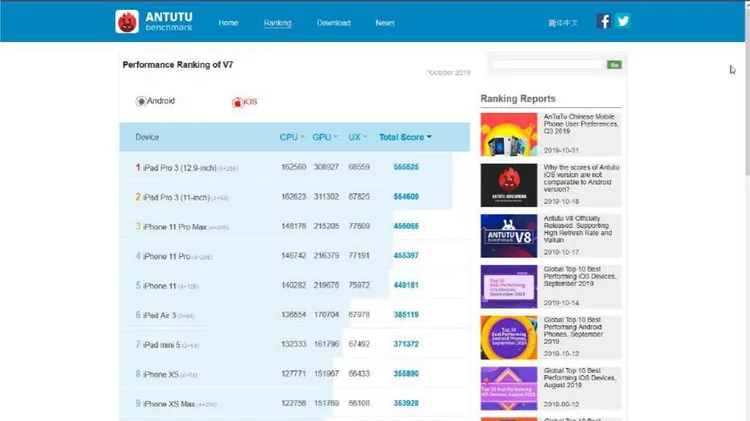Screen dimensions: 750x421
Task: Click the search input field
Action: (x=547, y=65)
